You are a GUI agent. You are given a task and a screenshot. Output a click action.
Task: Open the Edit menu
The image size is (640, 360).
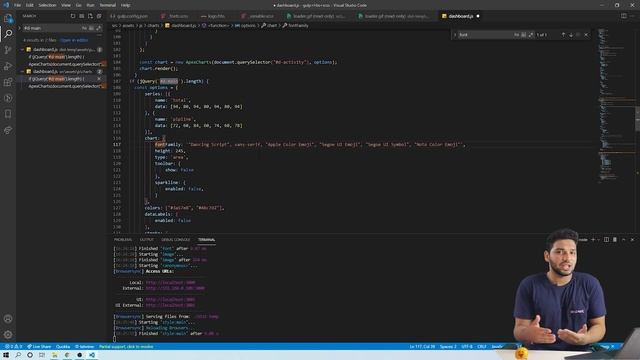30,5
